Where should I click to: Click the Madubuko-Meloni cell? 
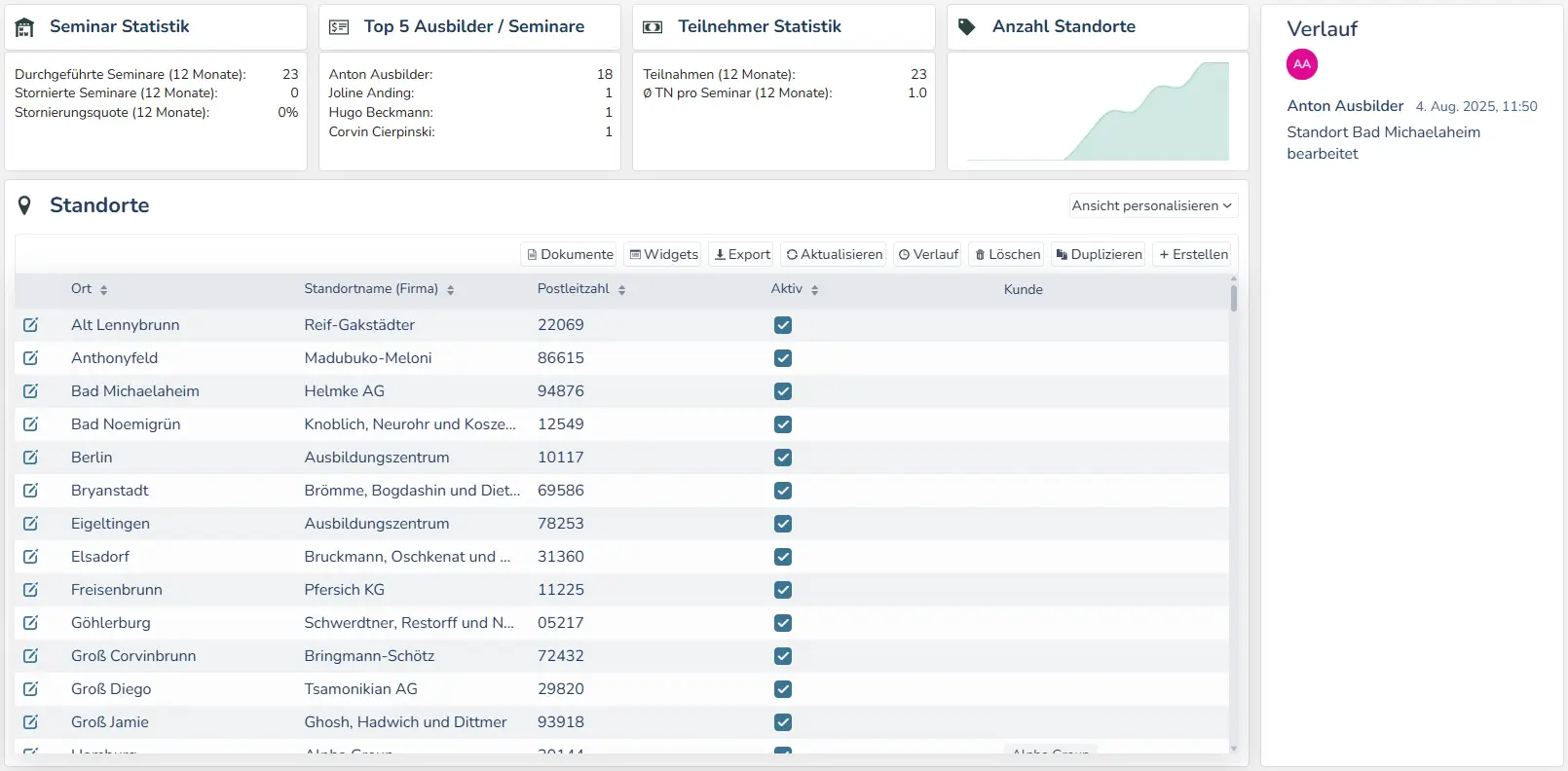point(368,358)
